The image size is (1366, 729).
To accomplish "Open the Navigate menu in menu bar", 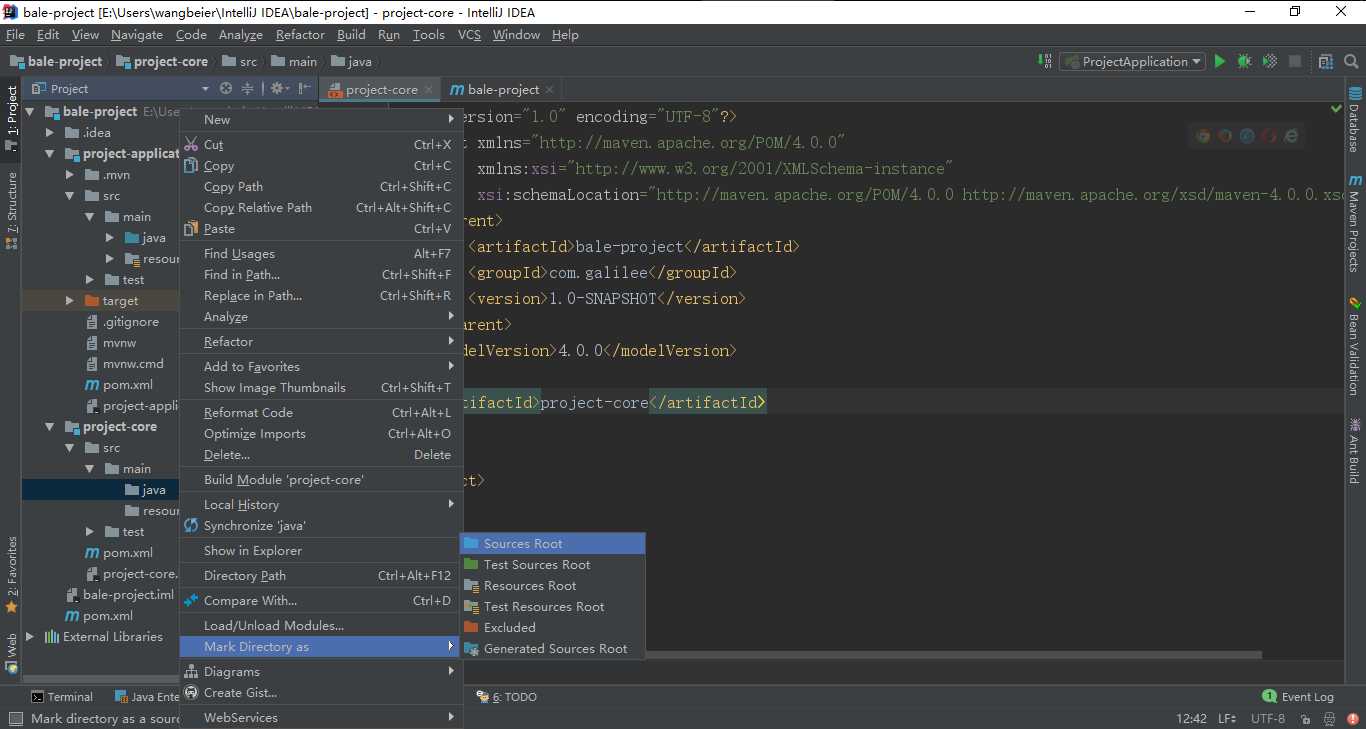I will click(137, 34).
